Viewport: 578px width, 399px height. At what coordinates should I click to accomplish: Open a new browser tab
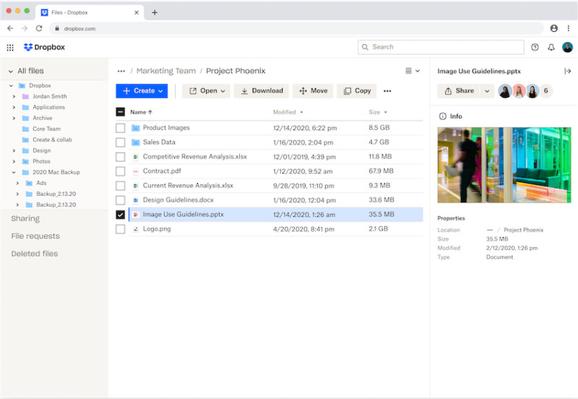pos(154,13)
